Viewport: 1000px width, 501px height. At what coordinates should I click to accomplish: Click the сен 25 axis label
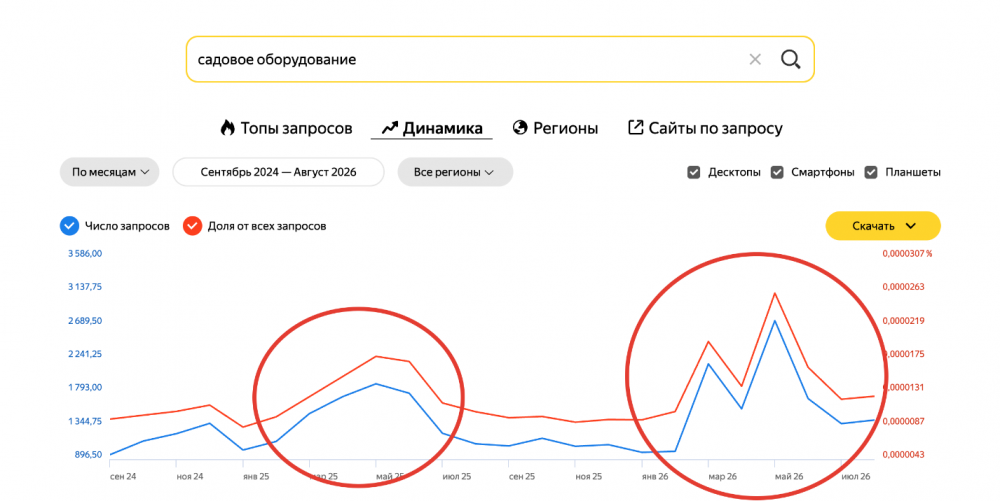coord(522,476)
